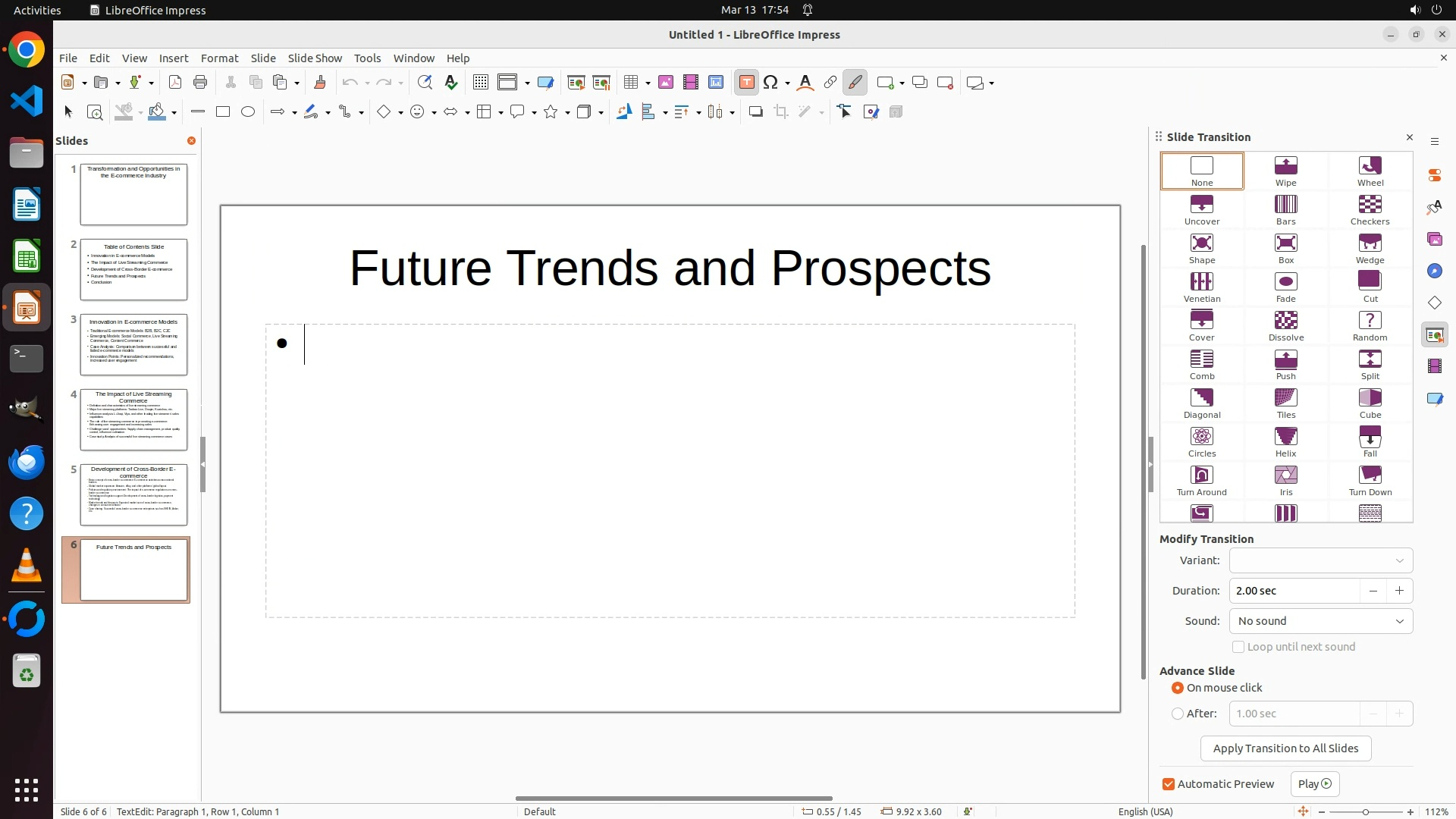Open the Sound dropdown list
This screenshot has height=819, width=1456.
pos(1320,621)
